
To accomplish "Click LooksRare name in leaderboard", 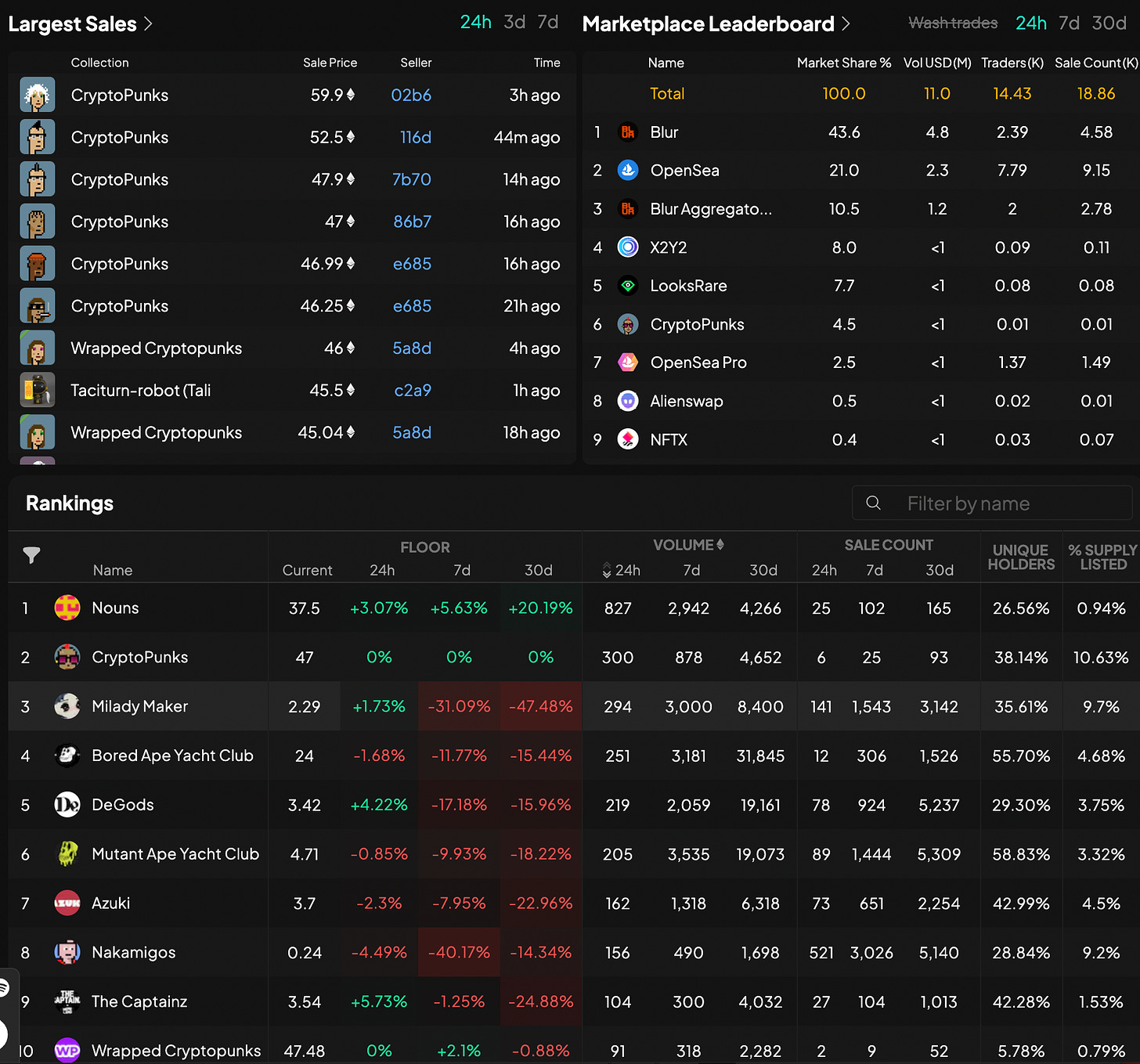I will pyautogui.click(x=688, y=286).
